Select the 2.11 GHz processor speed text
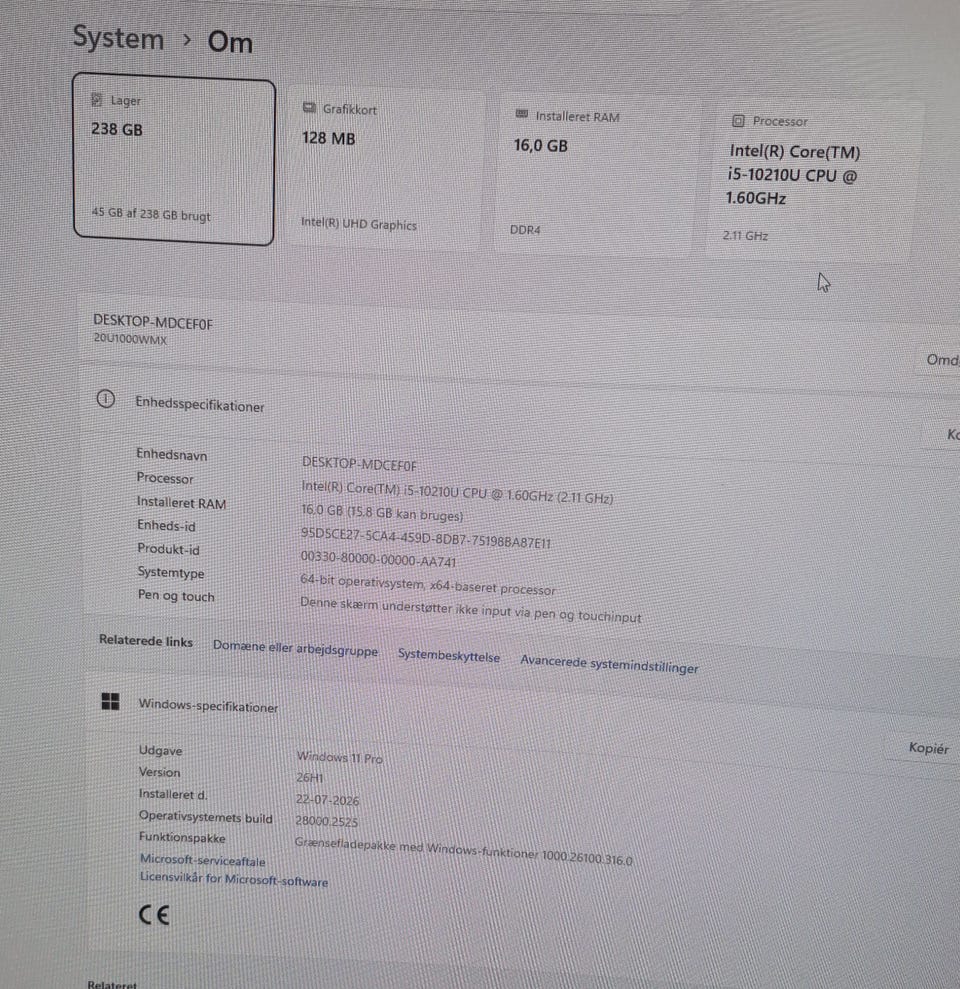The image size is (960, 989). pyautogui.click(x=745, y=235)
